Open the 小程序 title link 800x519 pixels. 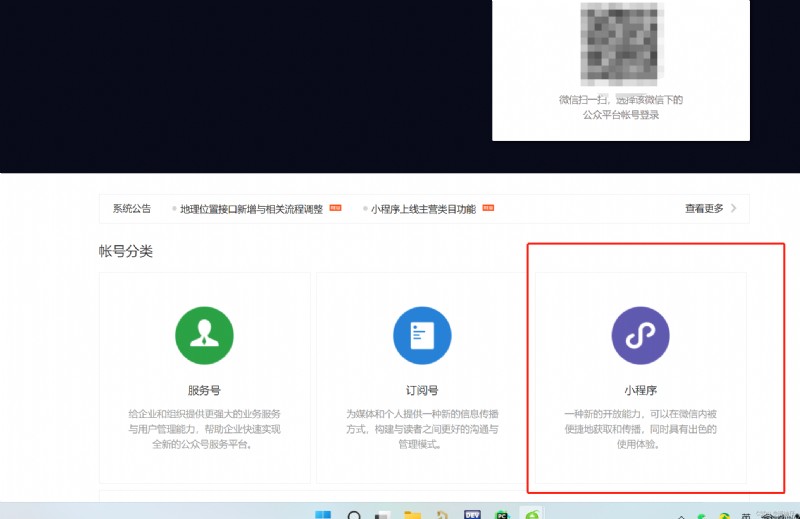tap(640, 390)
